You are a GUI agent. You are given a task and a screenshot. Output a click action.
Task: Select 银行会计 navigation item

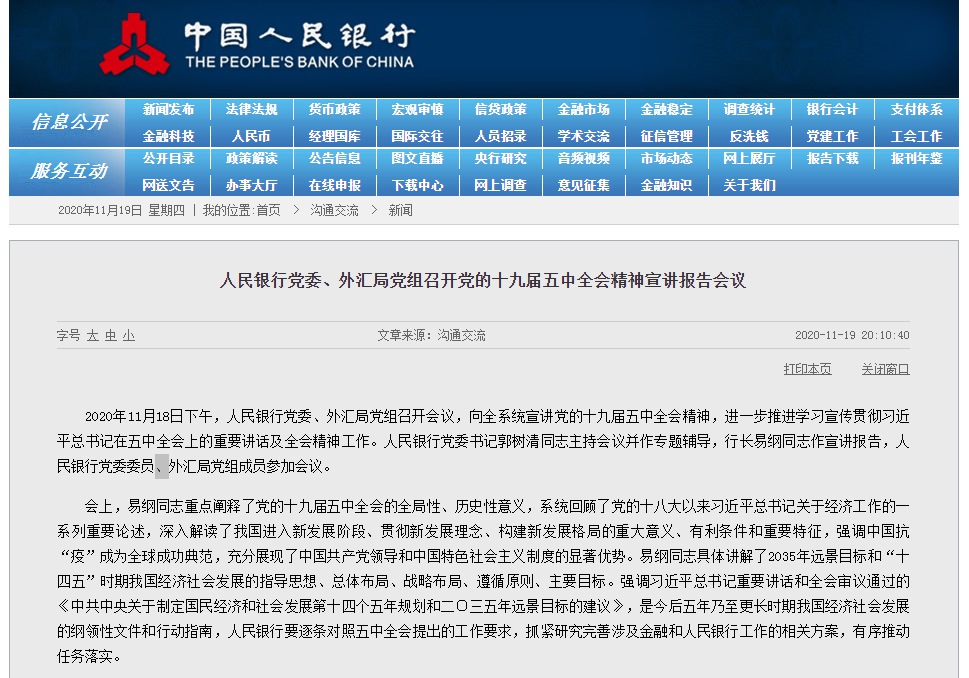832,109
